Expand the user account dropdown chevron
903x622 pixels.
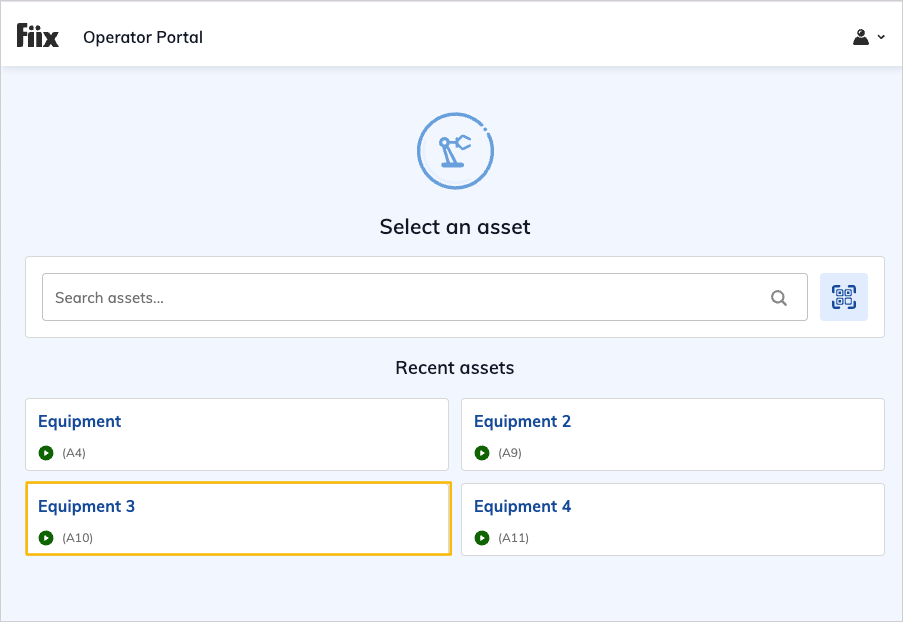[881, 37]
